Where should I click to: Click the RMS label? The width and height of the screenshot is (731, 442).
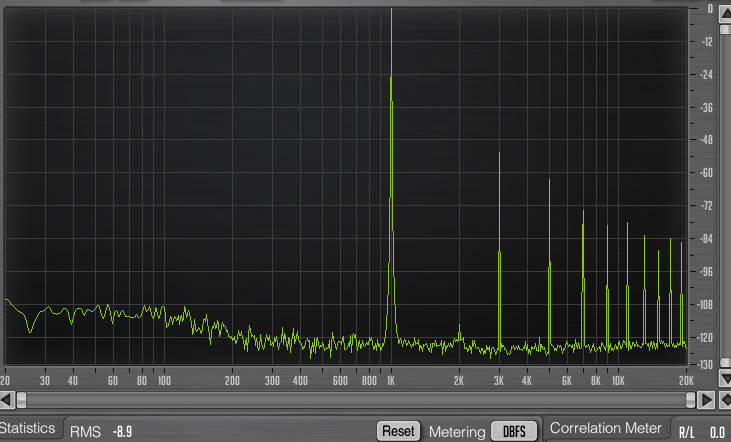[85, 432]
